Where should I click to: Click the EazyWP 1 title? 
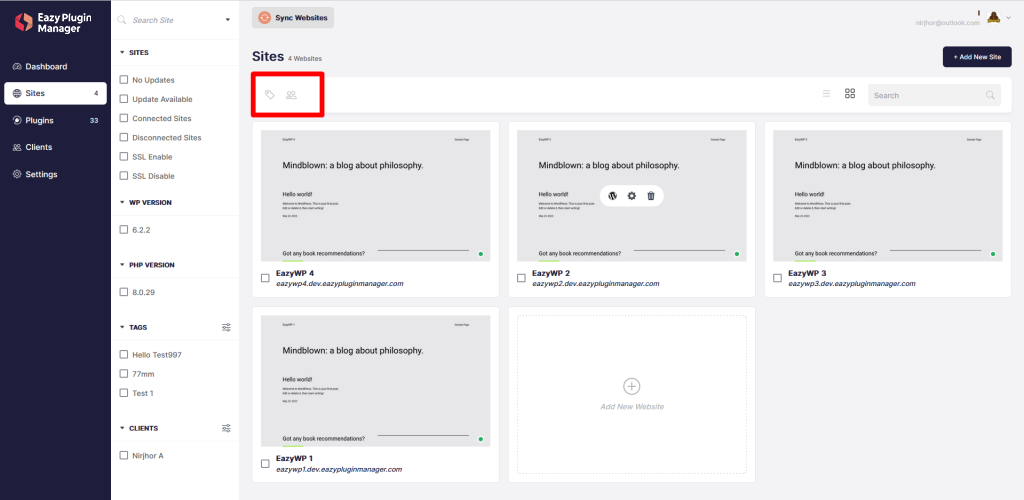(x=295, y=458)
